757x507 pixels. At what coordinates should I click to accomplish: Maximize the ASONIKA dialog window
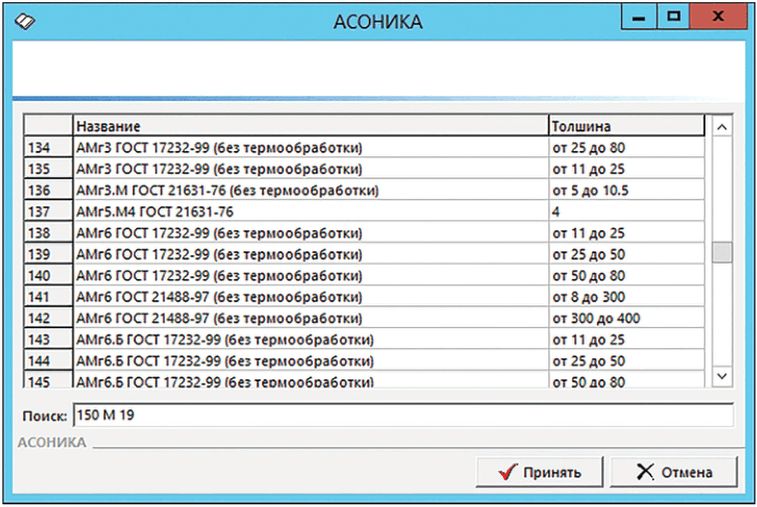(x=674, y=17)
